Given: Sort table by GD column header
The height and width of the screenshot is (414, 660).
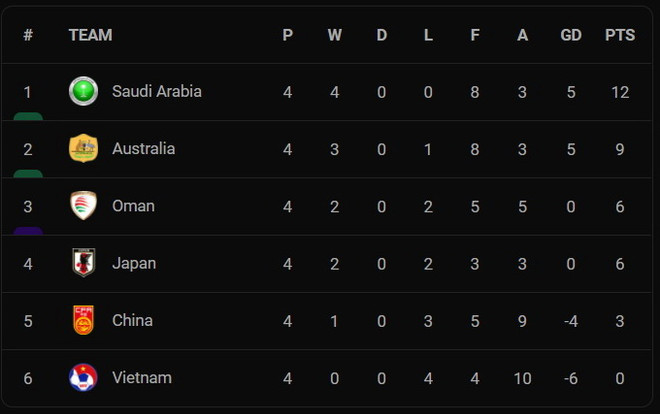Looking at the screenshot, I should tap(571, 35).
